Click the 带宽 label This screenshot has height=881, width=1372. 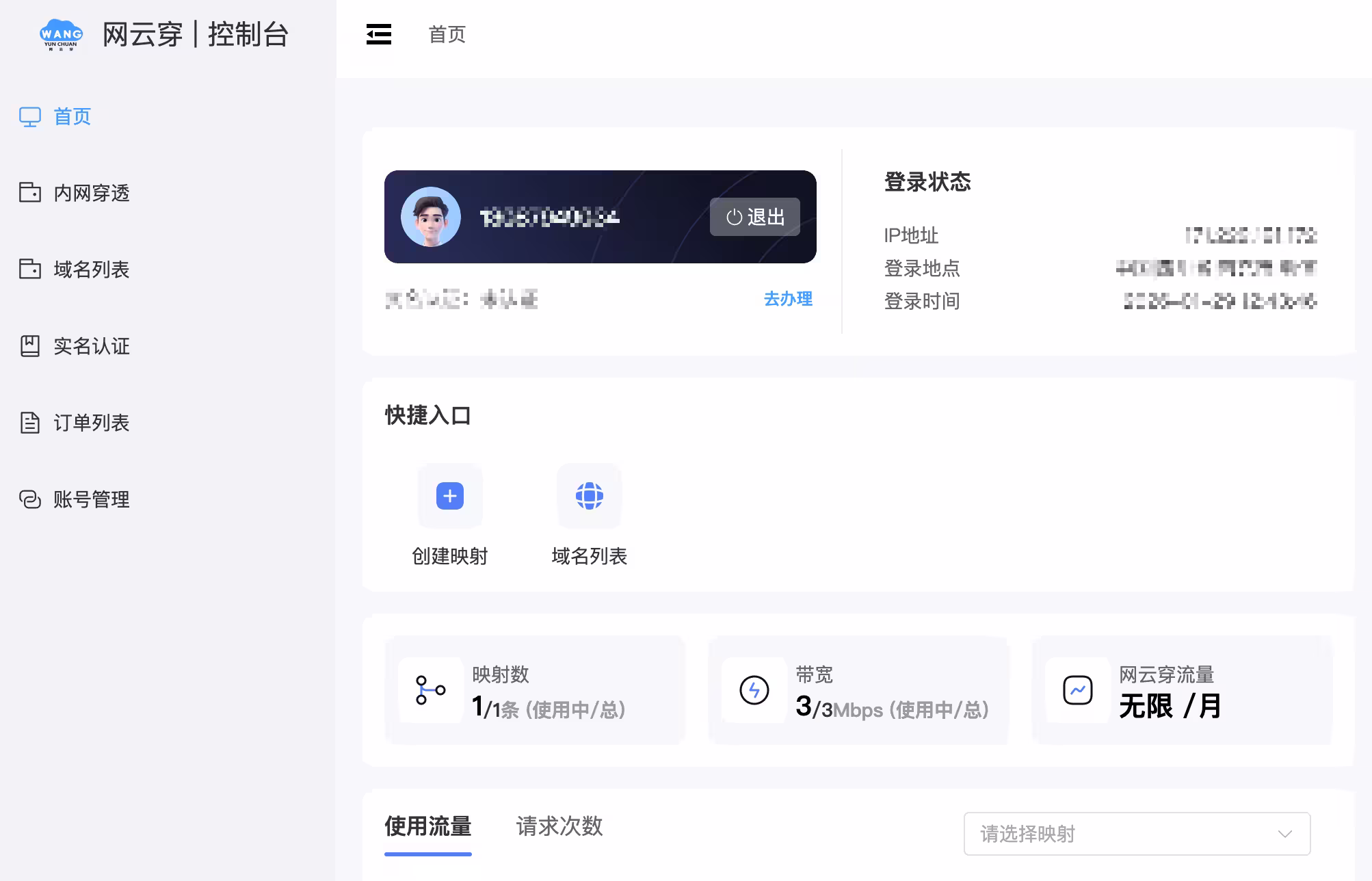click(x=815, y=674)
